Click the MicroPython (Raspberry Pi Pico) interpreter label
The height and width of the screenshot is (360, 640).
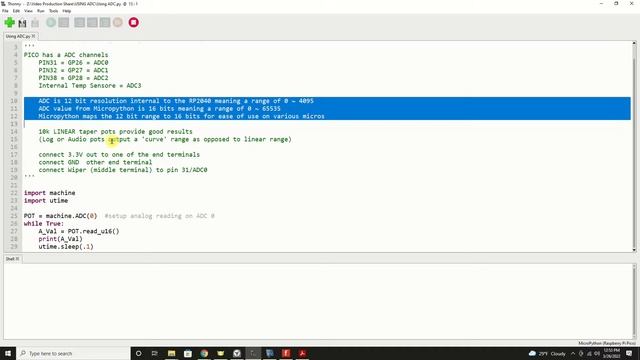point(607,343)
